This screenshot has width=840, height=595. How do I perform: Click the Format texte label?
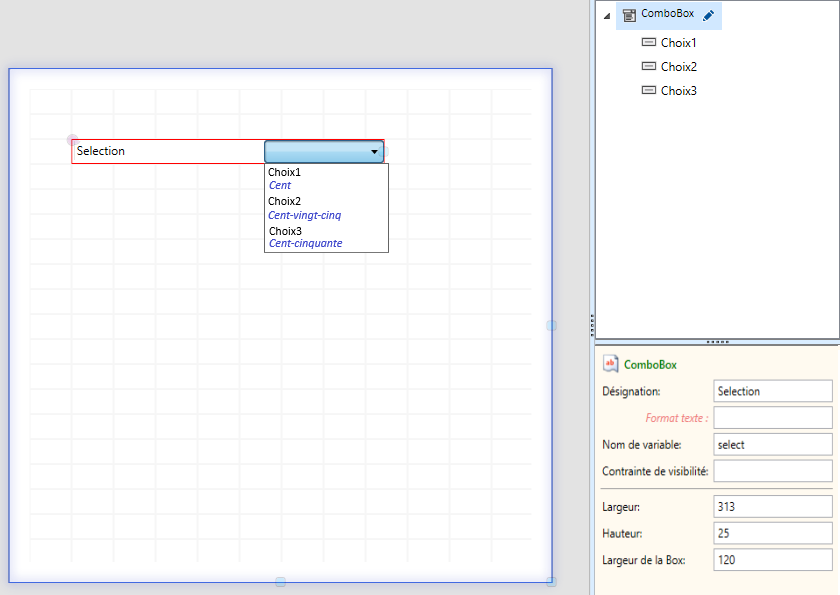(676, 418)
